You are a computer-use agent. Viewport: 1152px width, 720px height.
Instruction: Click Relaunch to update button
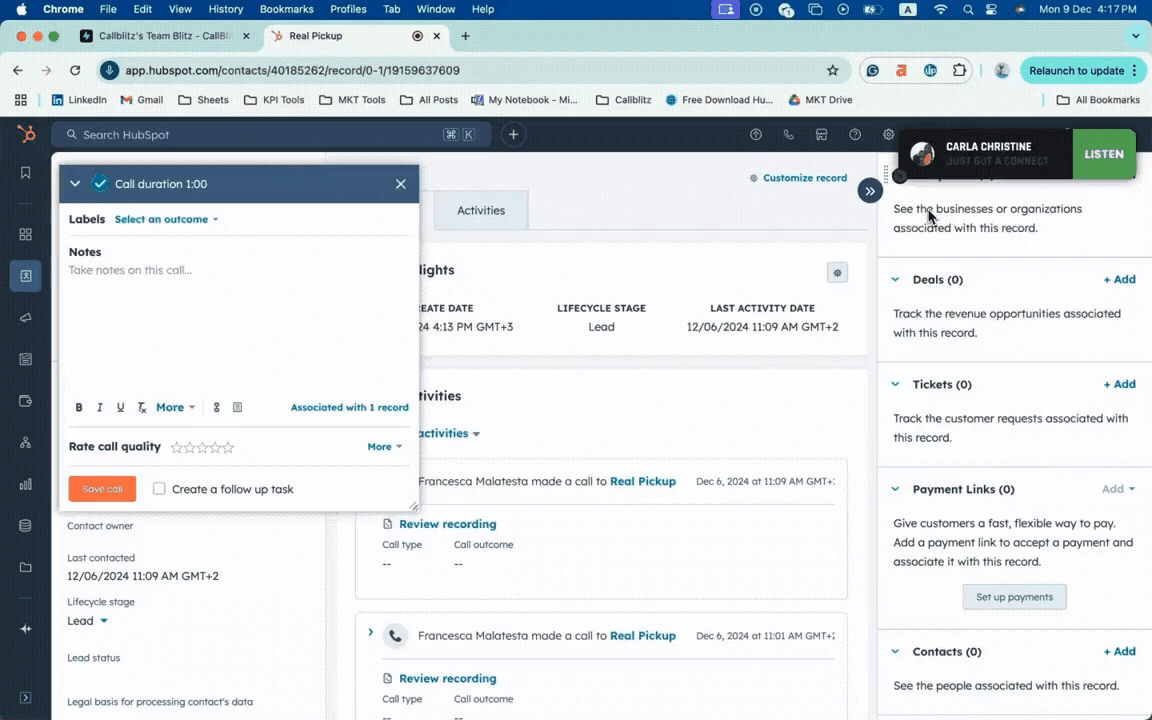coord(1083,71)
